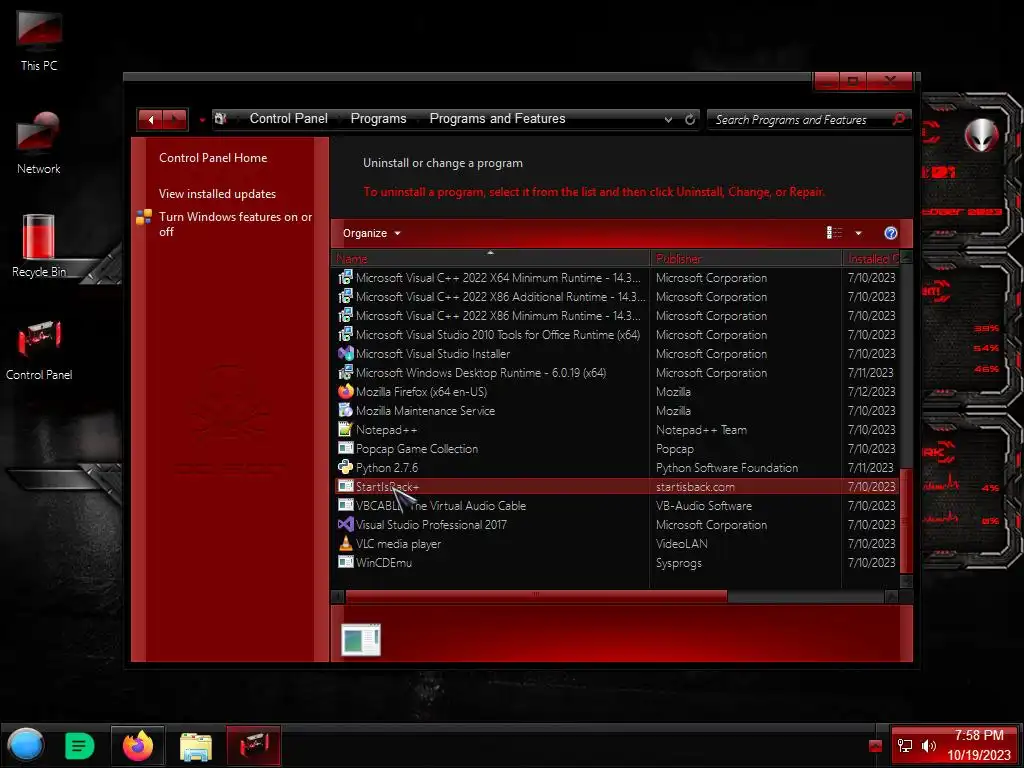
Task: Click Programs and Features breadcrumb
Action: 497,119
